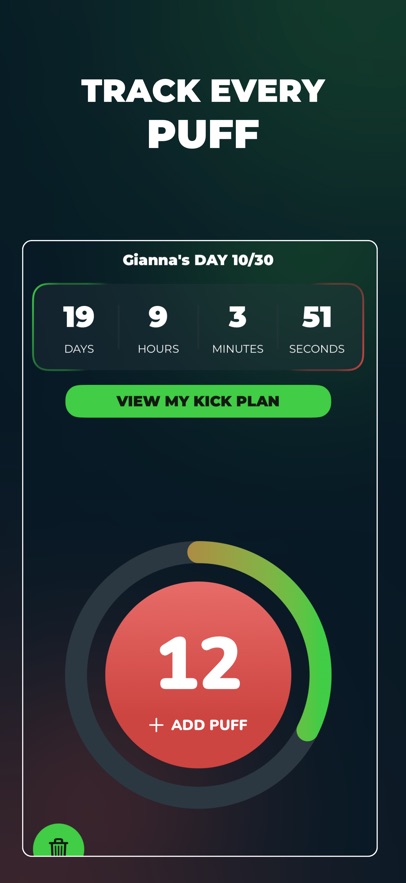Image resolution: width=406 pixels, height=883 pixels.
Task: Tap the 9 HOURS countdown cell
Action: tap(158, 327)
